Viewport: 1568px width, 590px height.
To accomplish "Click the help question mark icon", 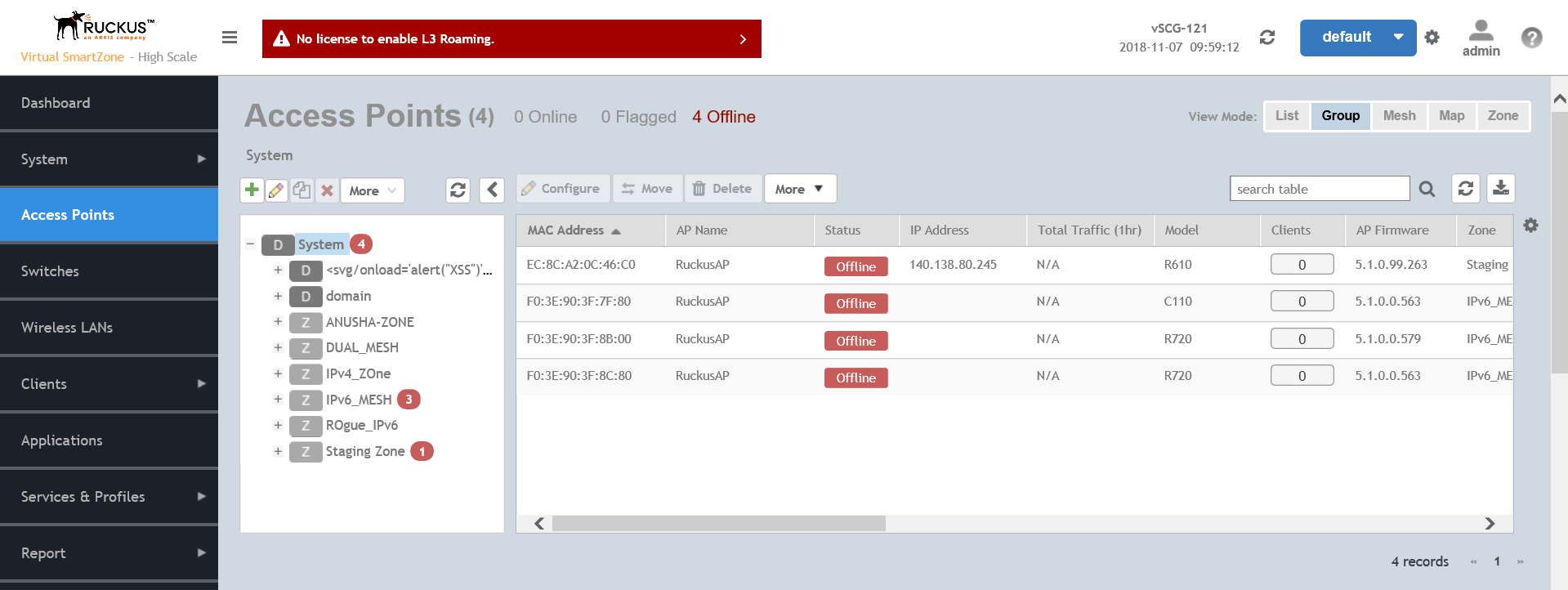I will [x=1531, y=38].
